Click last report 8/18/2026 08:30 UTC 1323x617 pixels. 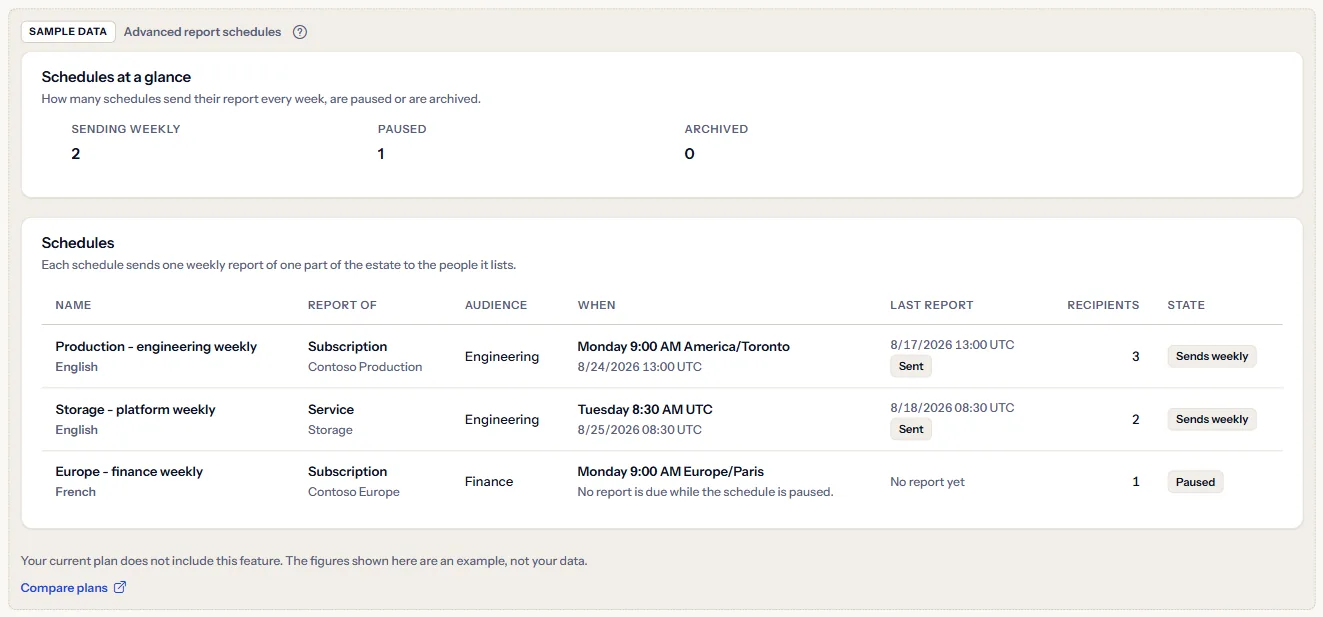pos(952,408)
